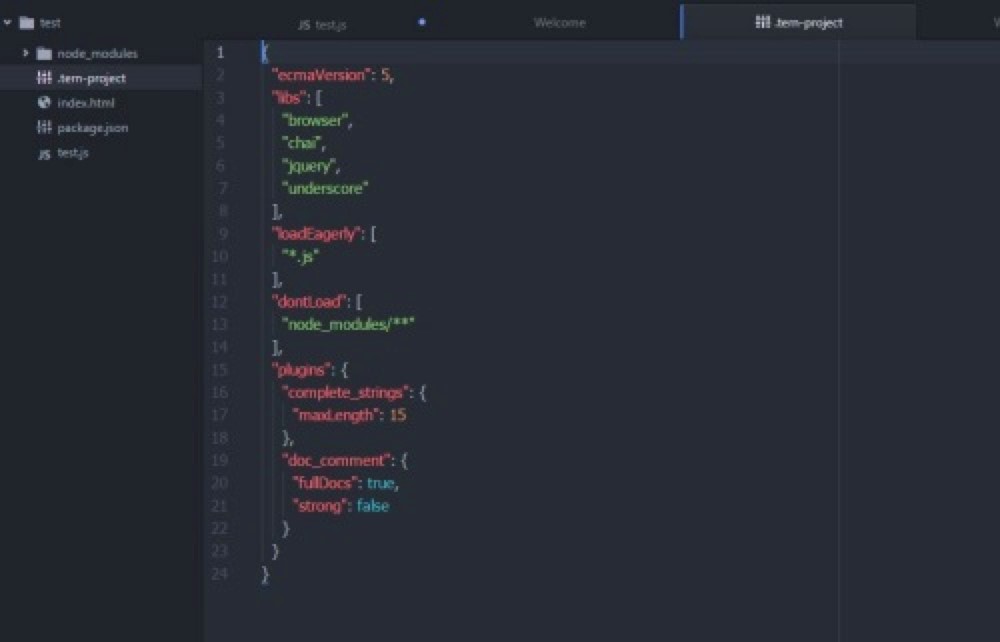The image size is (1000, 642).
Task: Expand the node_modules folder
Action: tap(25, 52)
